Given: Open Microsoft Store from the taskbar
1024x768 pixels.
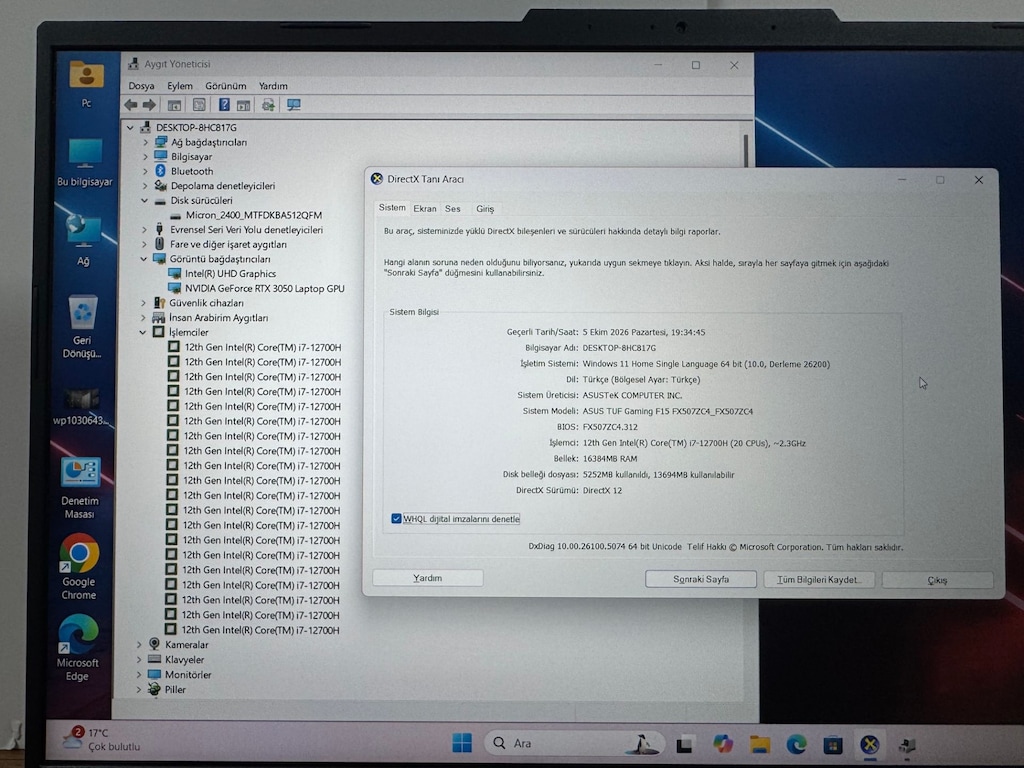Looking at the screenshot, I should pyautogui.click(x=833, y=744).
